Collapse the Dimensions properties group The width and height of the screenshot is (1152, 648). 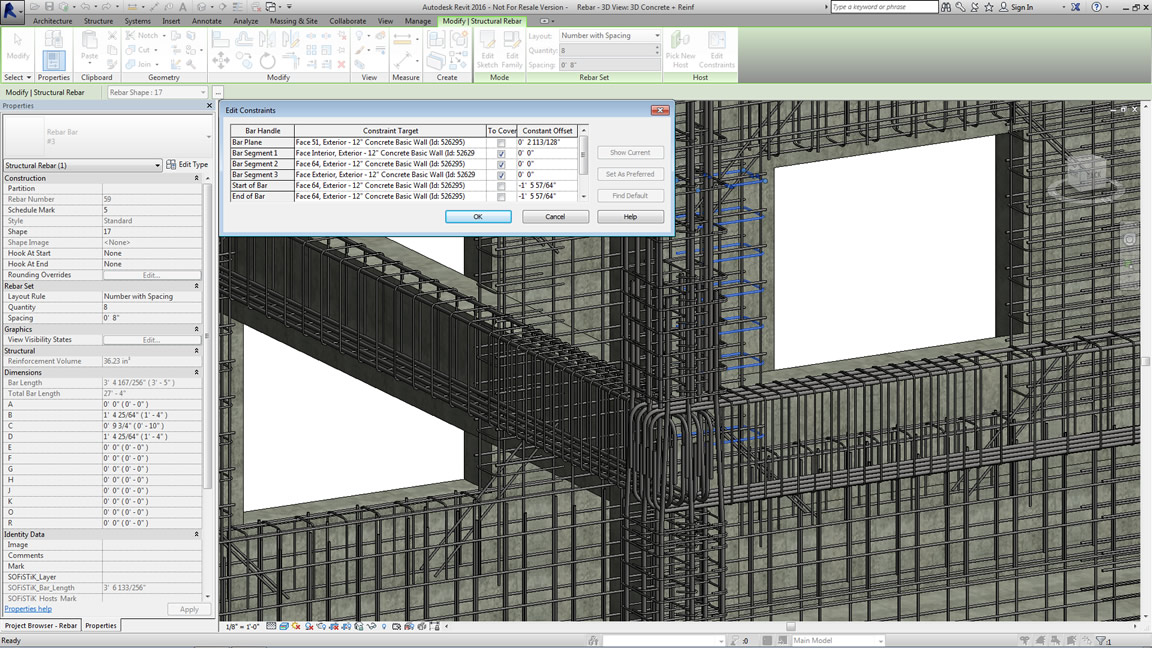point(196,372)
